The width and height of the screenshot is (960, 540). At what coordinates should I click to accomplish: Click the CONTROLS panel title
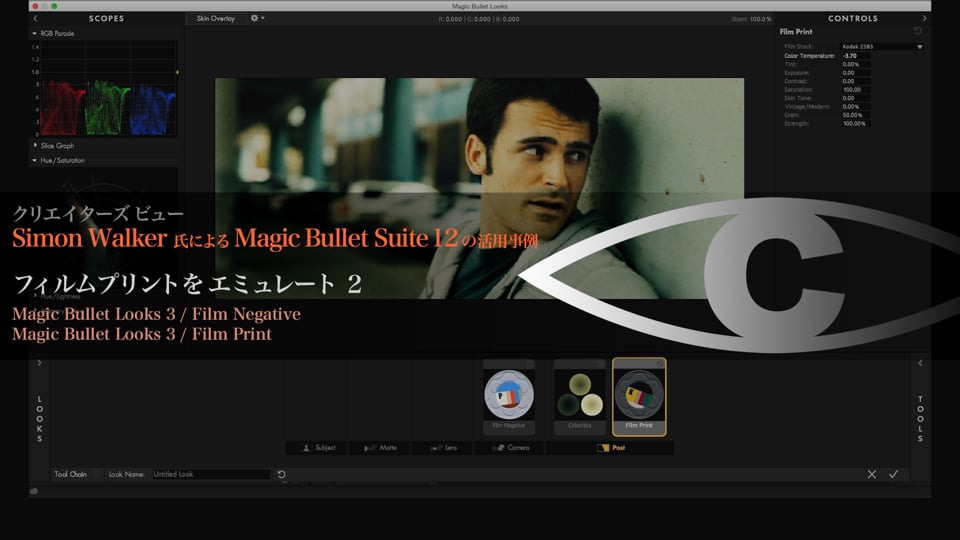pyautogui.click(x=853, y=18)
